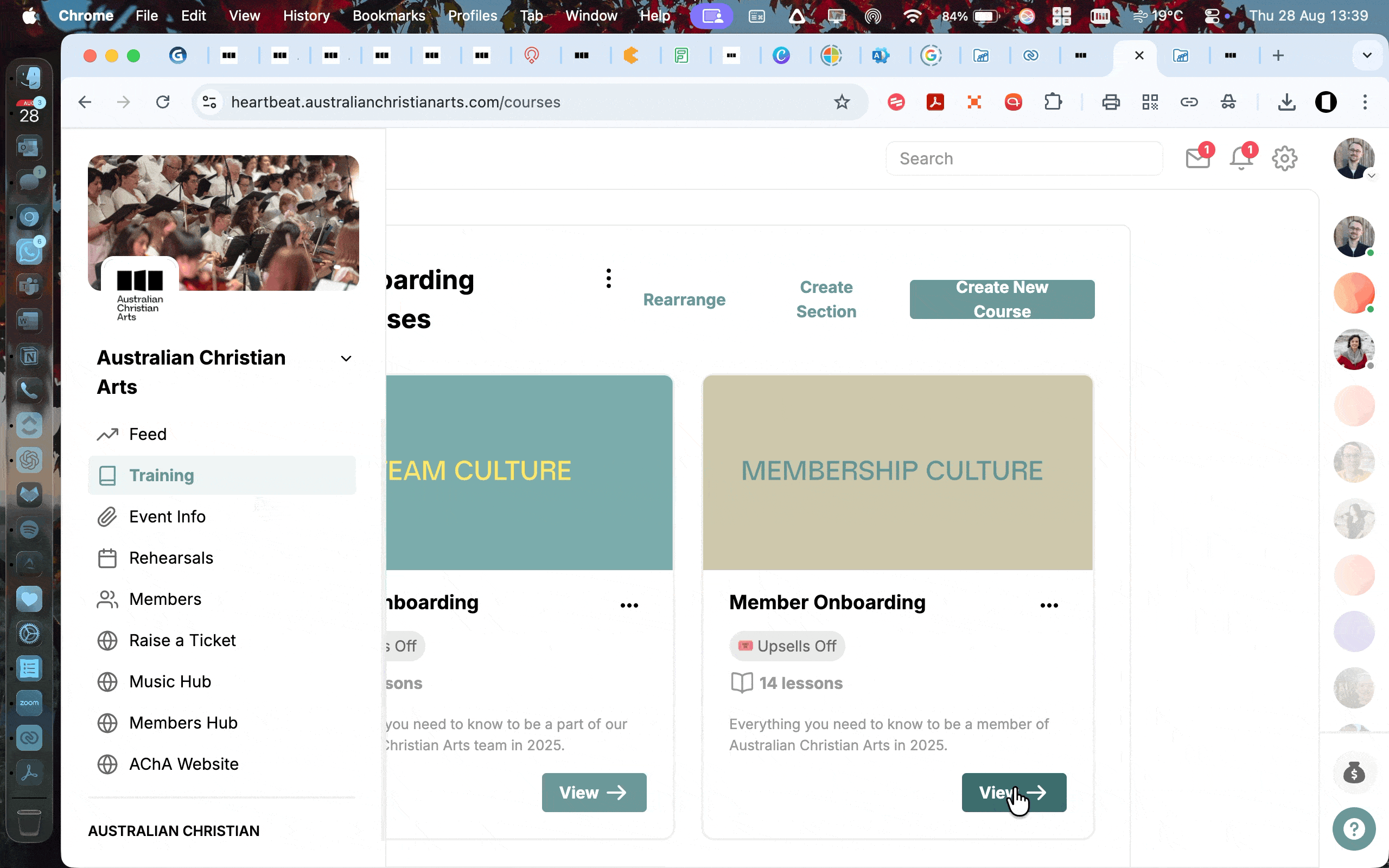The height and width of the screenshot is (868, 1389).
Task: Click Rearrange
Action: click(684, 299)
